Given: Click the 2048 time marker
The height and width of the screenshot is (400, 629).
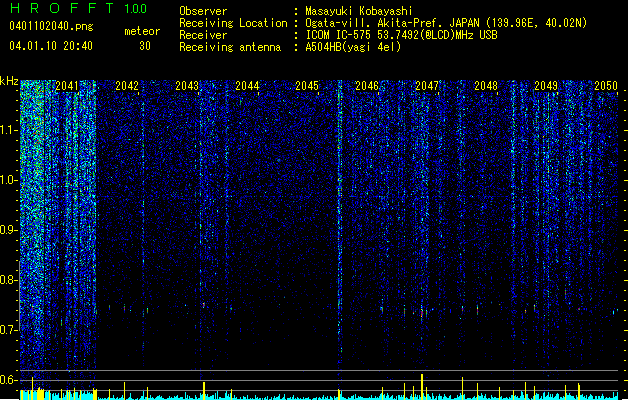Looking at the screenshot, I should click(486, 86).
